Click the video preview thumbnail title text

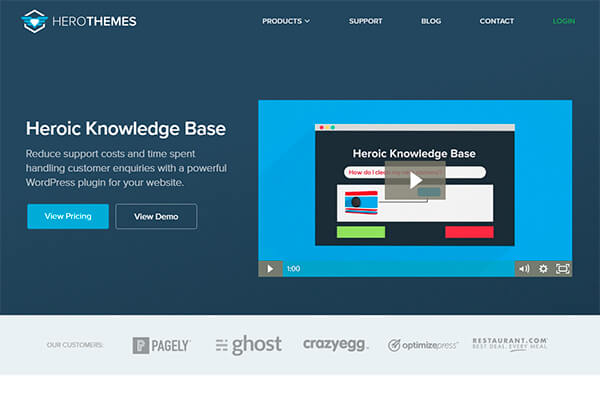(414, 154)
